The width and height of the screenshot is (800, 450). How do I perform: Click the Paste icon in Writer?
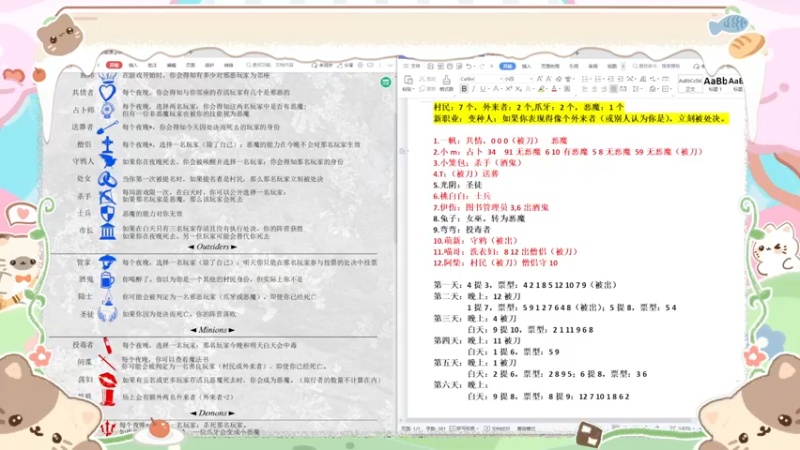(408, 79)
